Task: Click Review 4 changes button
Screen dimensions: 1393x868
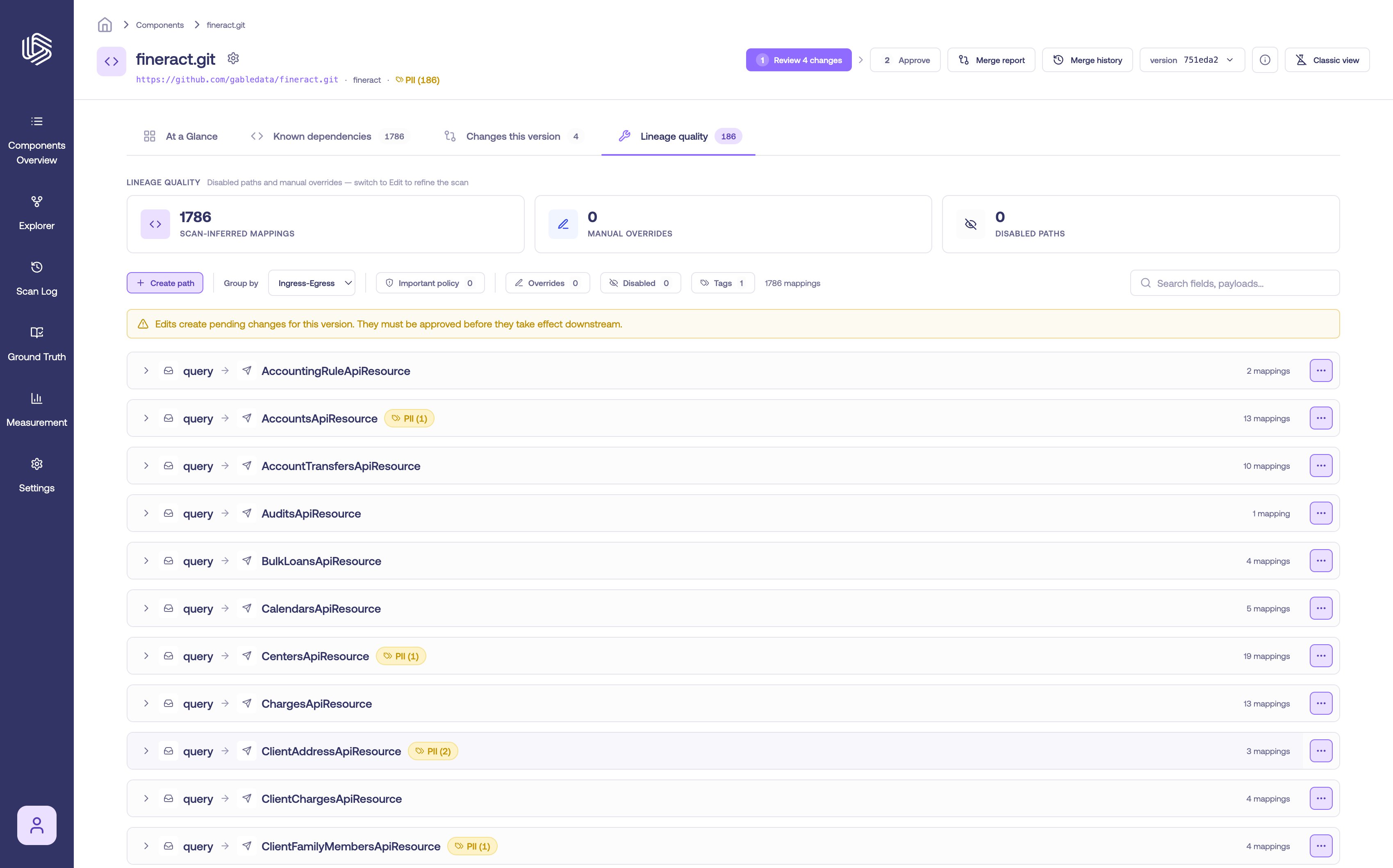Action: point(798,60)
